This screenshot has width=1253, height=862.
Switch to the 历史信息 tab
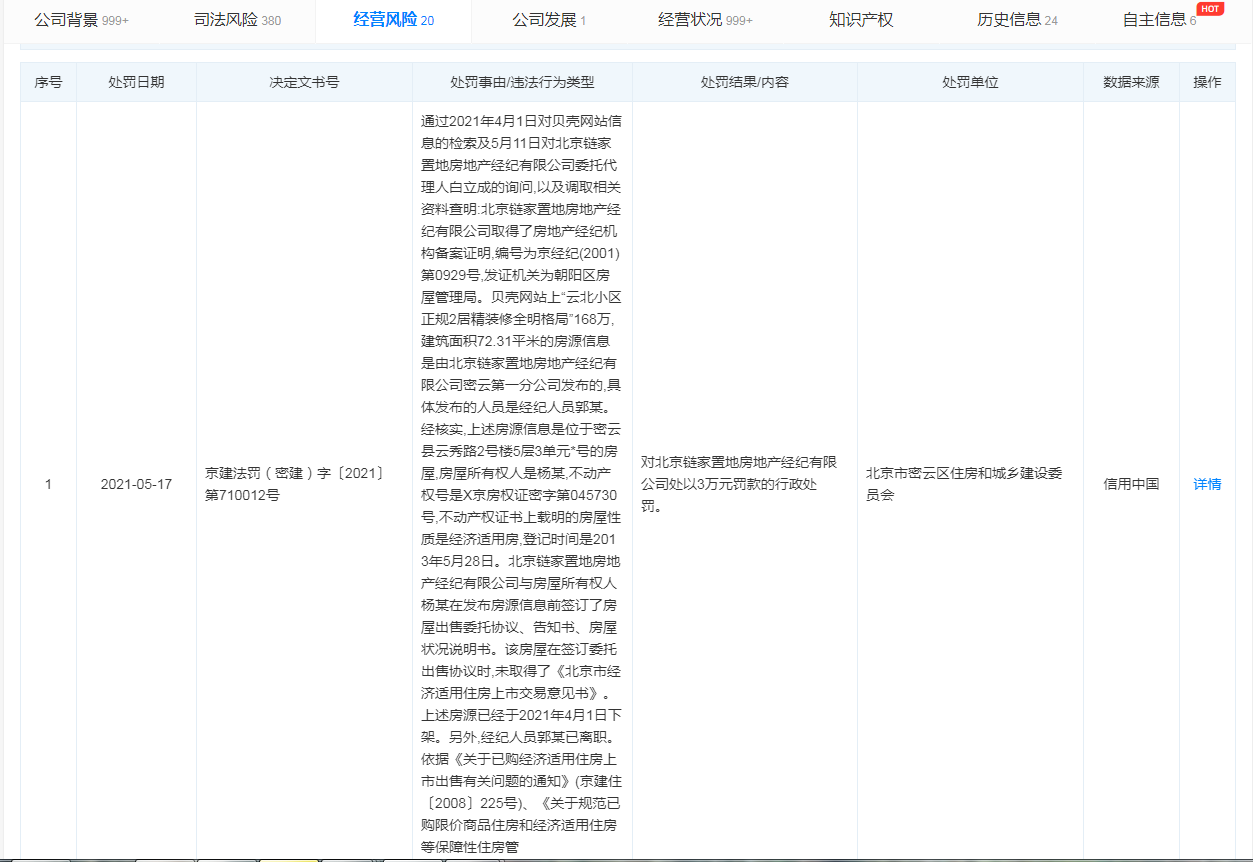coord(1017,20)
